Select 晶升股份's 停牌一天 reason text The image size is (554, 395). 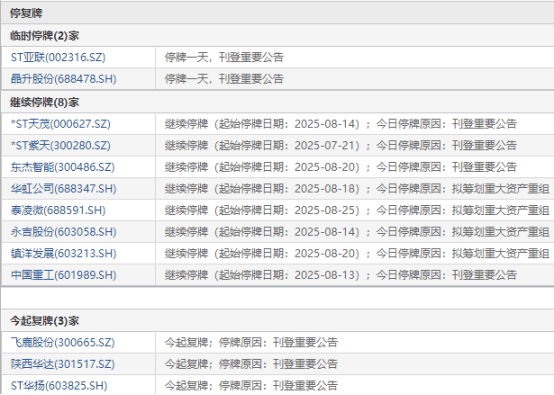[224, 79]
